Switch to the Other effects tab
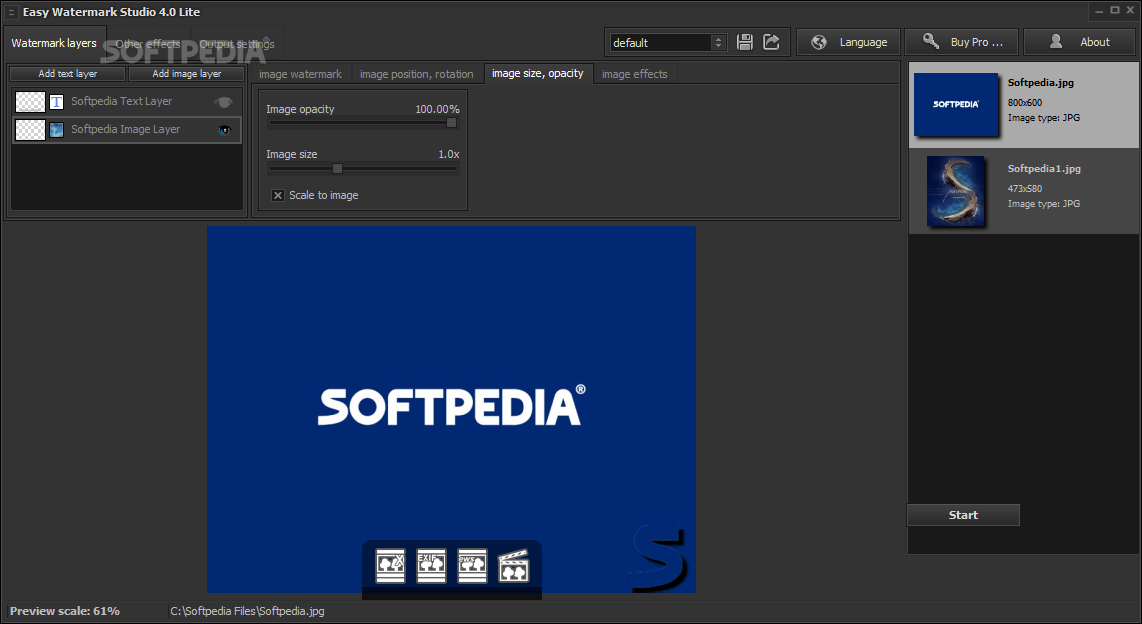Image resolution: width=1142 pixels, height=624 pixels. pos(148,44)
